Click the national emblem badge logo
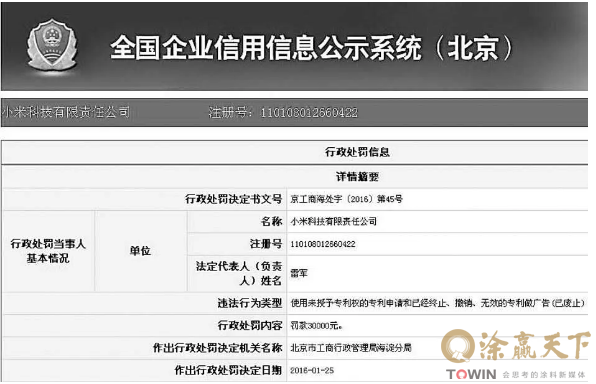Viewport: 596px width, 384px height. pos(52,46)
